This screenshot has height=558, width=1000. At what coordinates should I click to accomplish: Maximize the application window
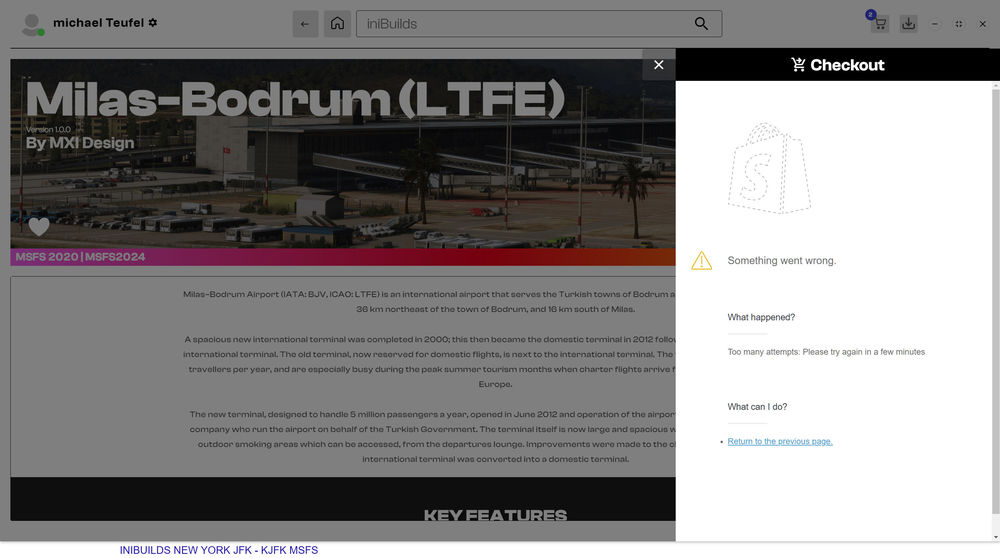coord(959,24)
